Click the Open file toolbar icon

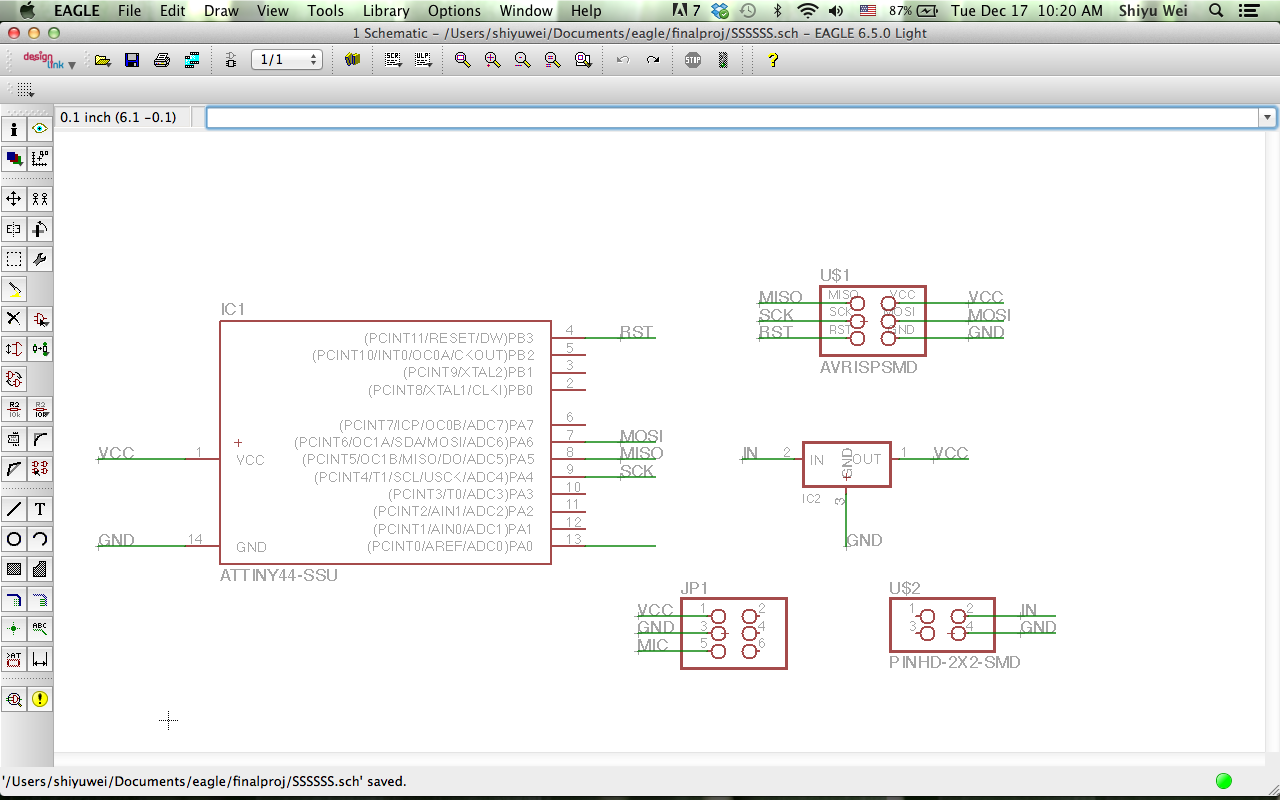(102, 60)
